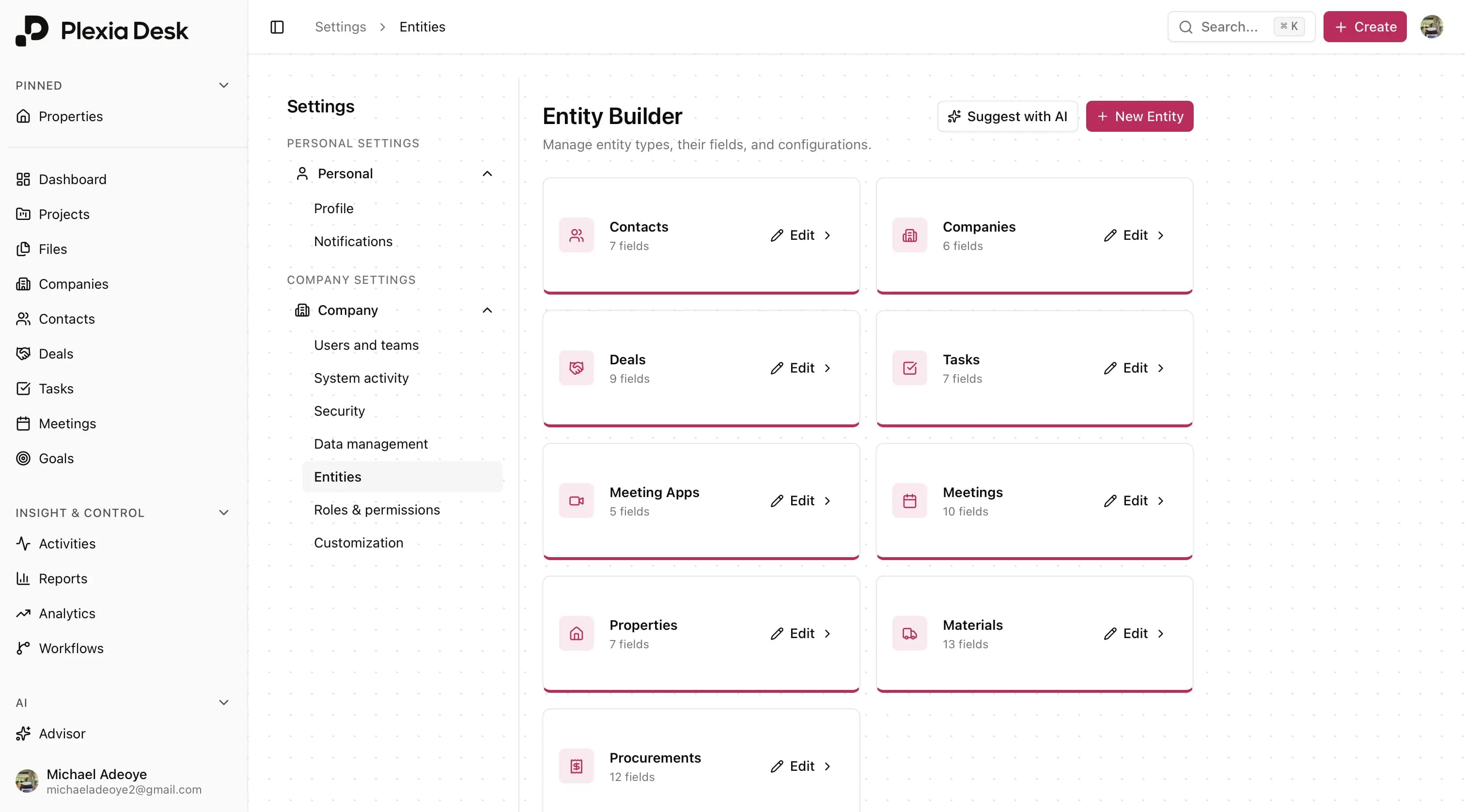Open Companies card chevron arrow

tap(1161, 235)
